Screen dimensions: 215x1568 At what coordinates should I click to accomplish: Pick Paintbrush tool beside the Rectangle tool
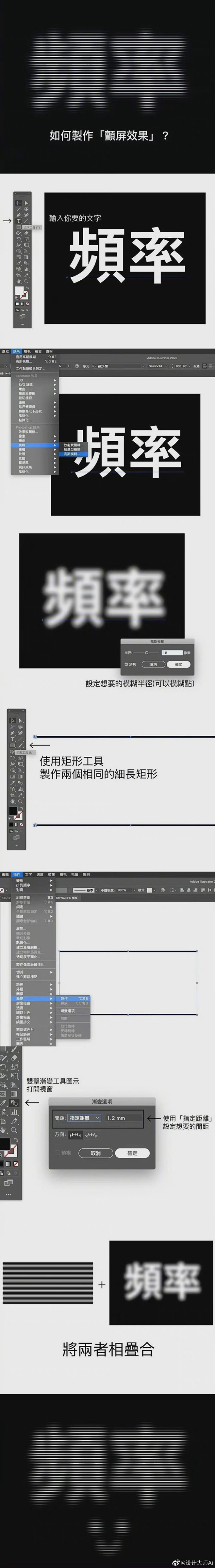tap(21, 746)
